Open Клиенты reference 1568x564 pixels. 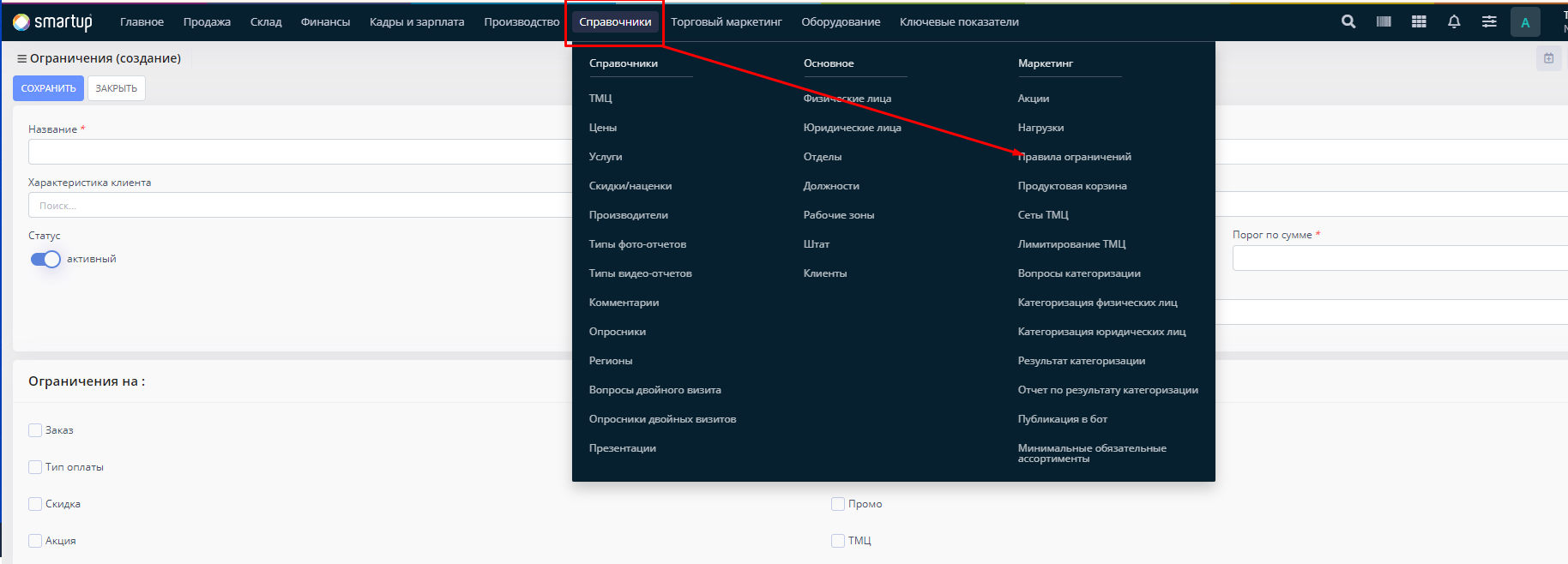(x=825, y=273)
